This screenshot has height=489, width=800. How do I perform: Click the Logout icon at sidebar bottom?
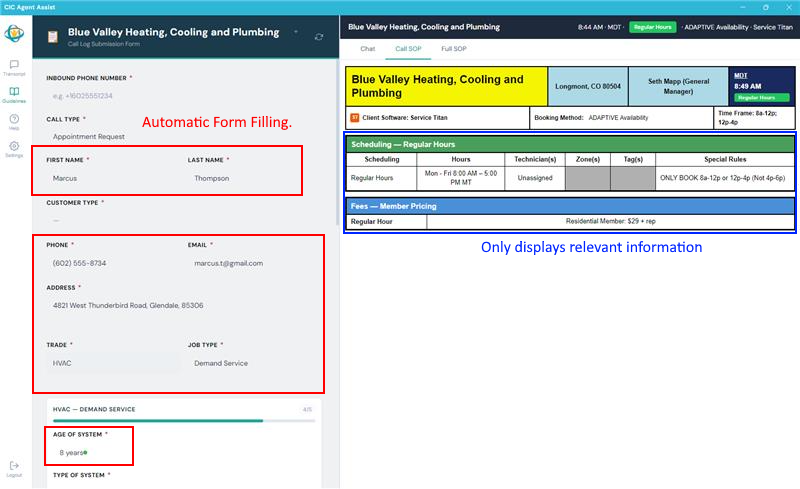point(14,469)
